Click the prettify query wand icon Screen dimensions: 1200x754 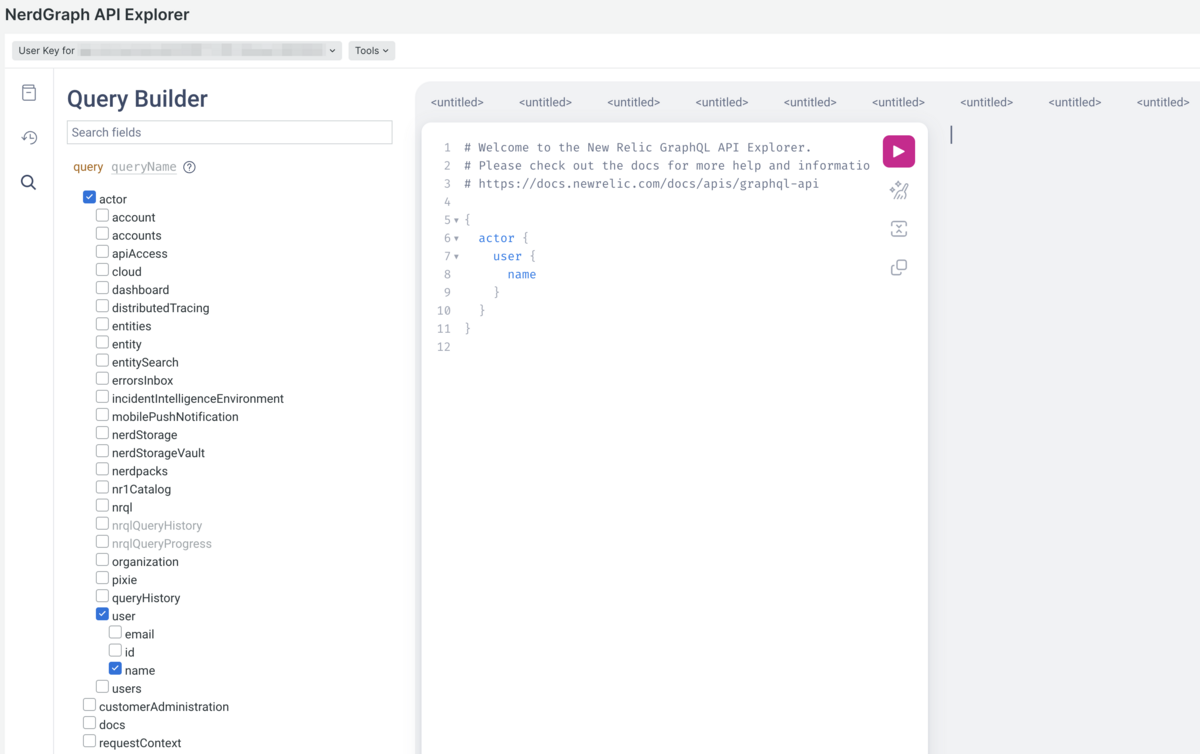pos(898,190)
